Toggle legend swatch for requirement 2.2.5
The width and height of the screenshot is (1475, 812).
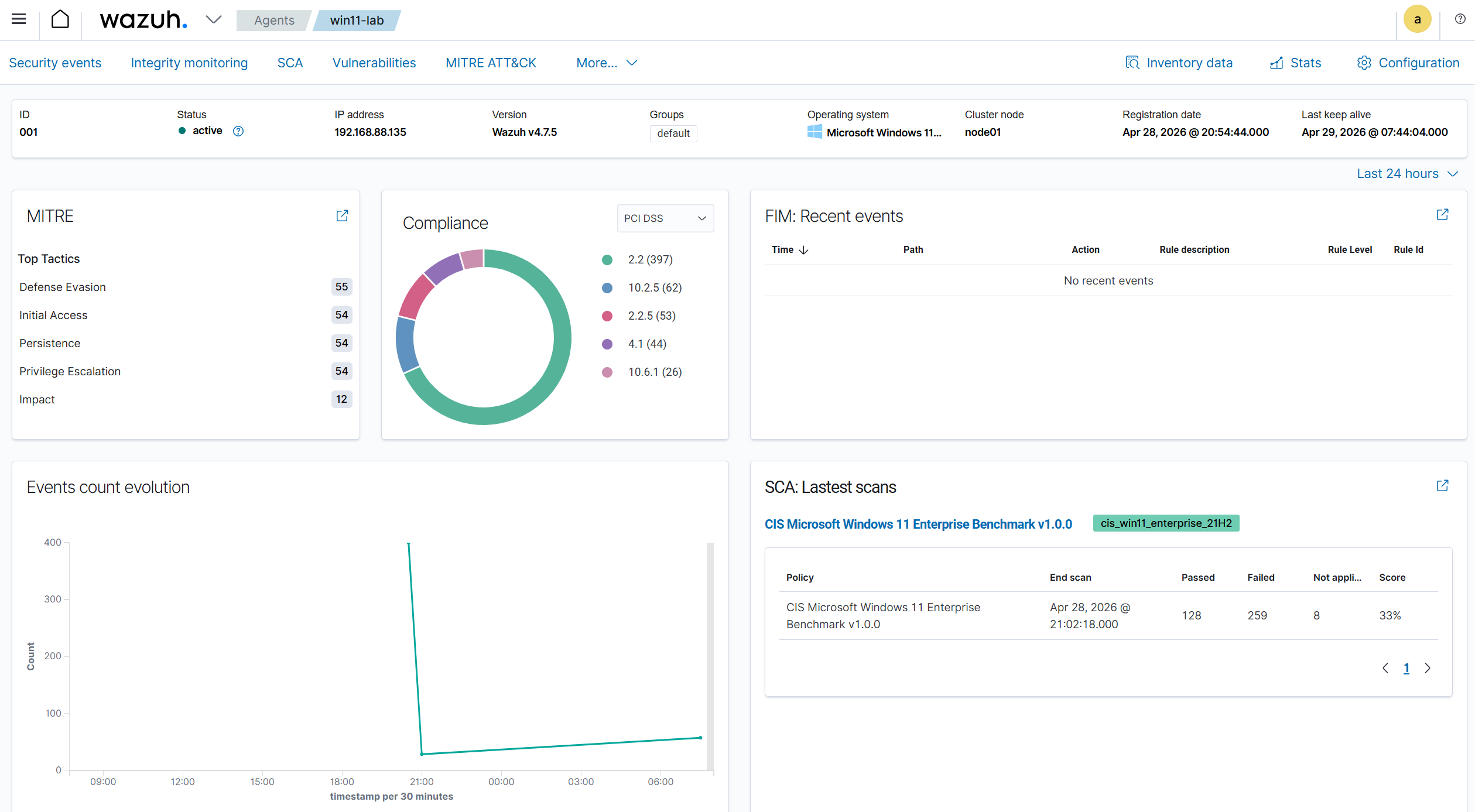607,316
